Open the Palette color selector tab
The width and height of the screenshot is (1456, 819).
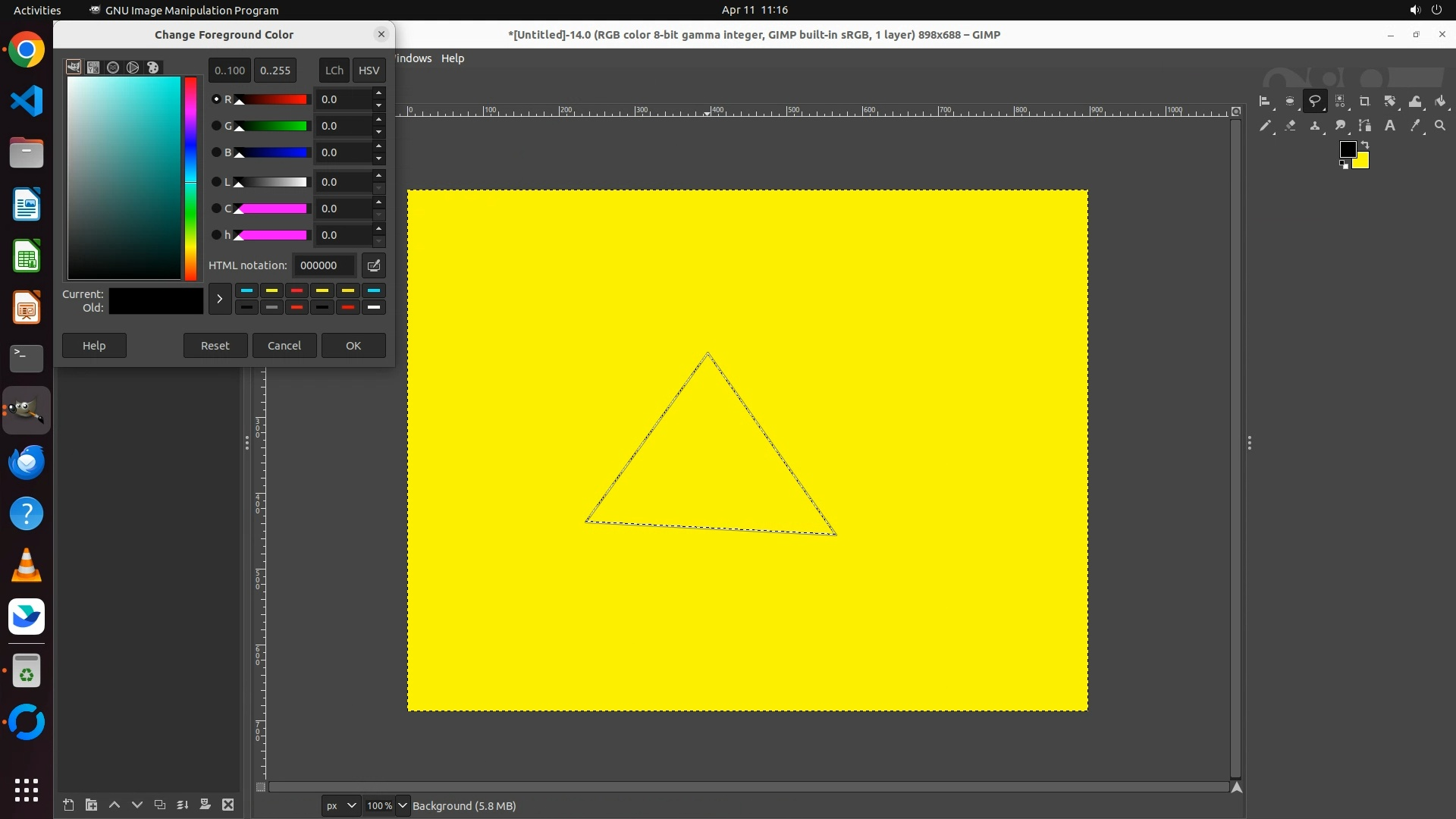152,67
